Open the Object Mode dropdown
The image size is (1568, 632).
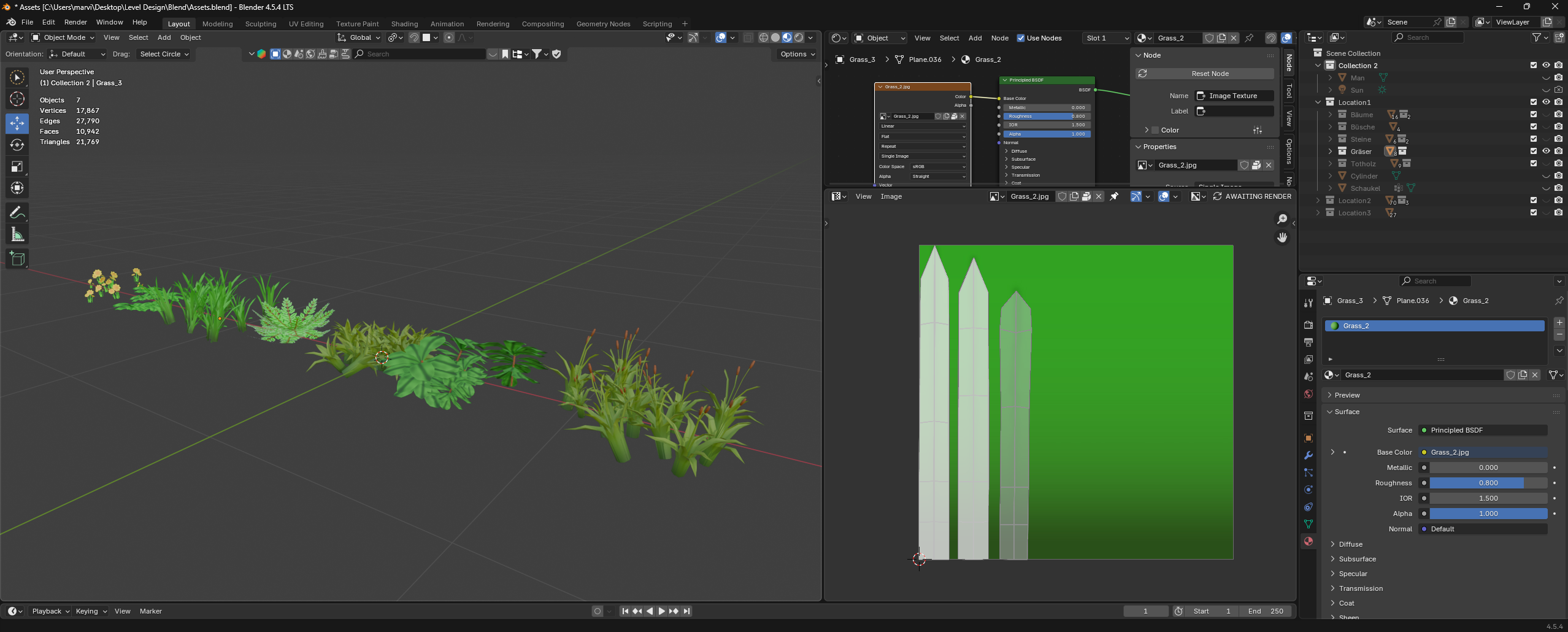(64, 37)
